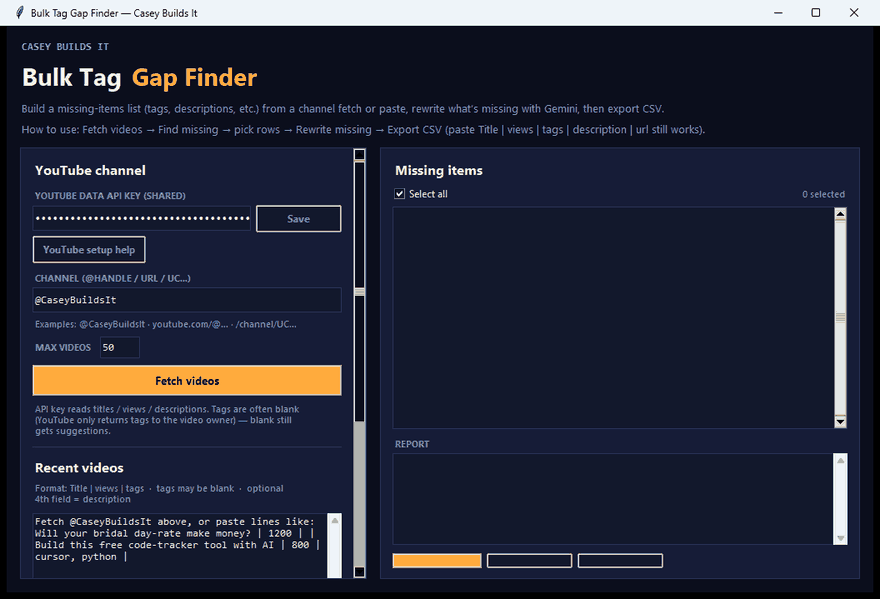Click the 'Gap Finder' orange title text
The width and height of the screenshot is (880, 599).
click(x=194, y=77)
